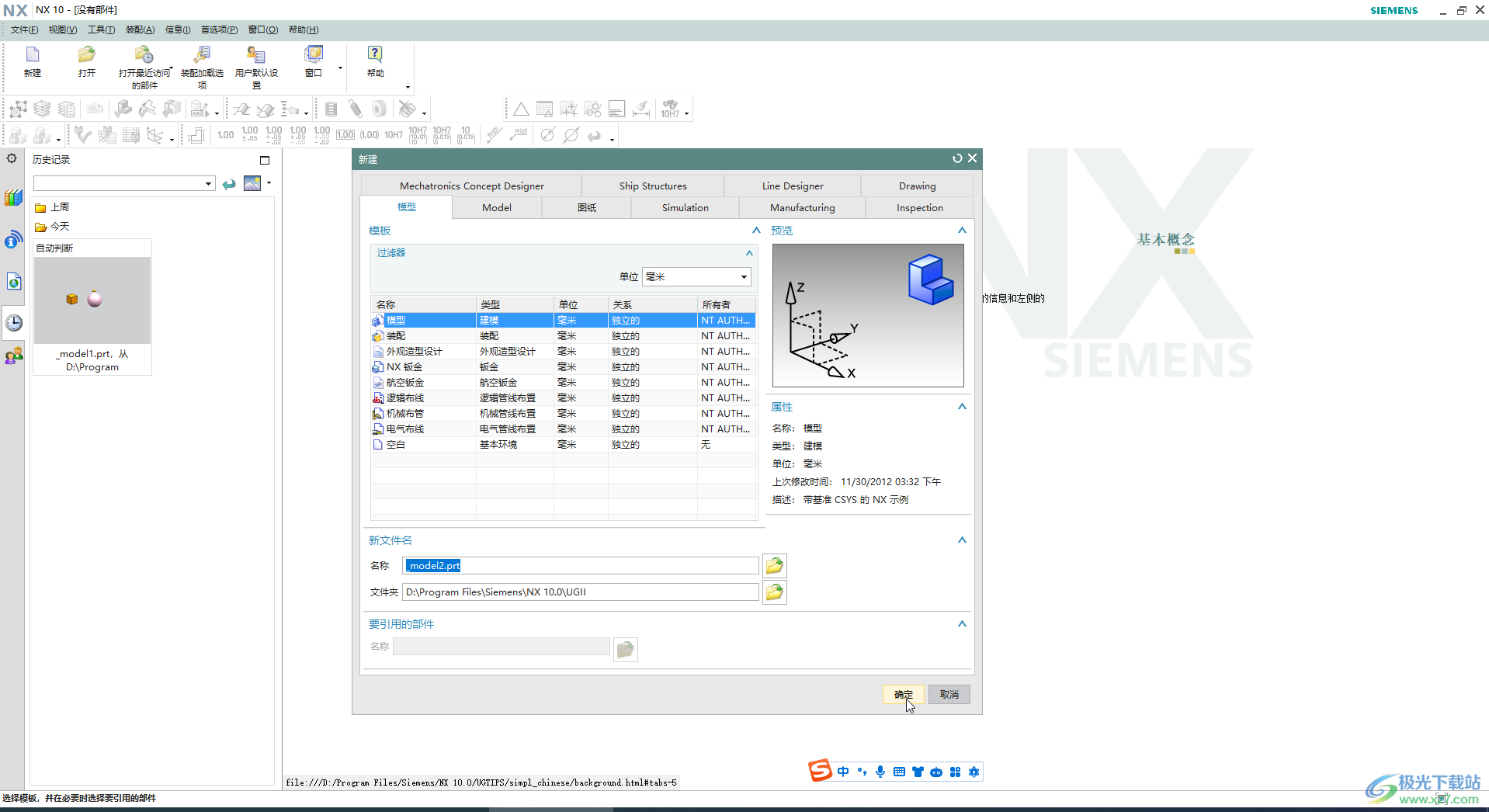Open 用户默认设置 user defaults icon
This screenshot has height=812, width=1489.
click(x=256, y=54)
